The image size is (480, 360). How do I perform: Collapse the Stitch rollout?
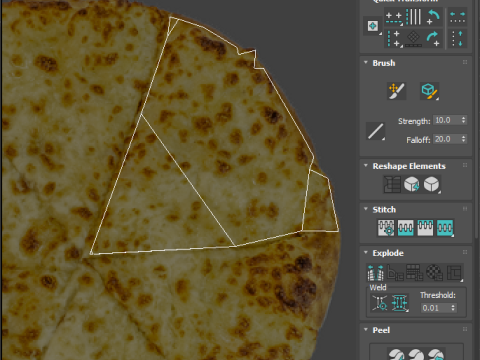366,209
